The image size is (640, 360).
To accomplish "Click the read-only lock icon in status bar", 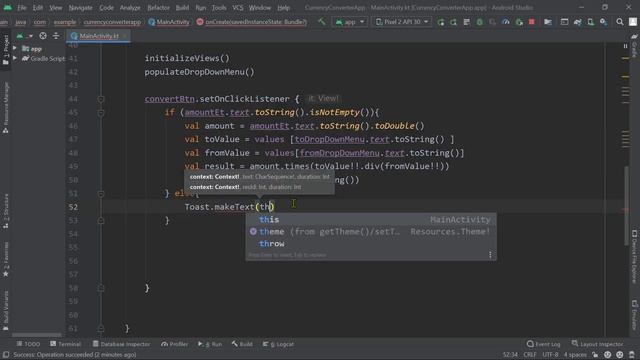I will tap(595, 355).
